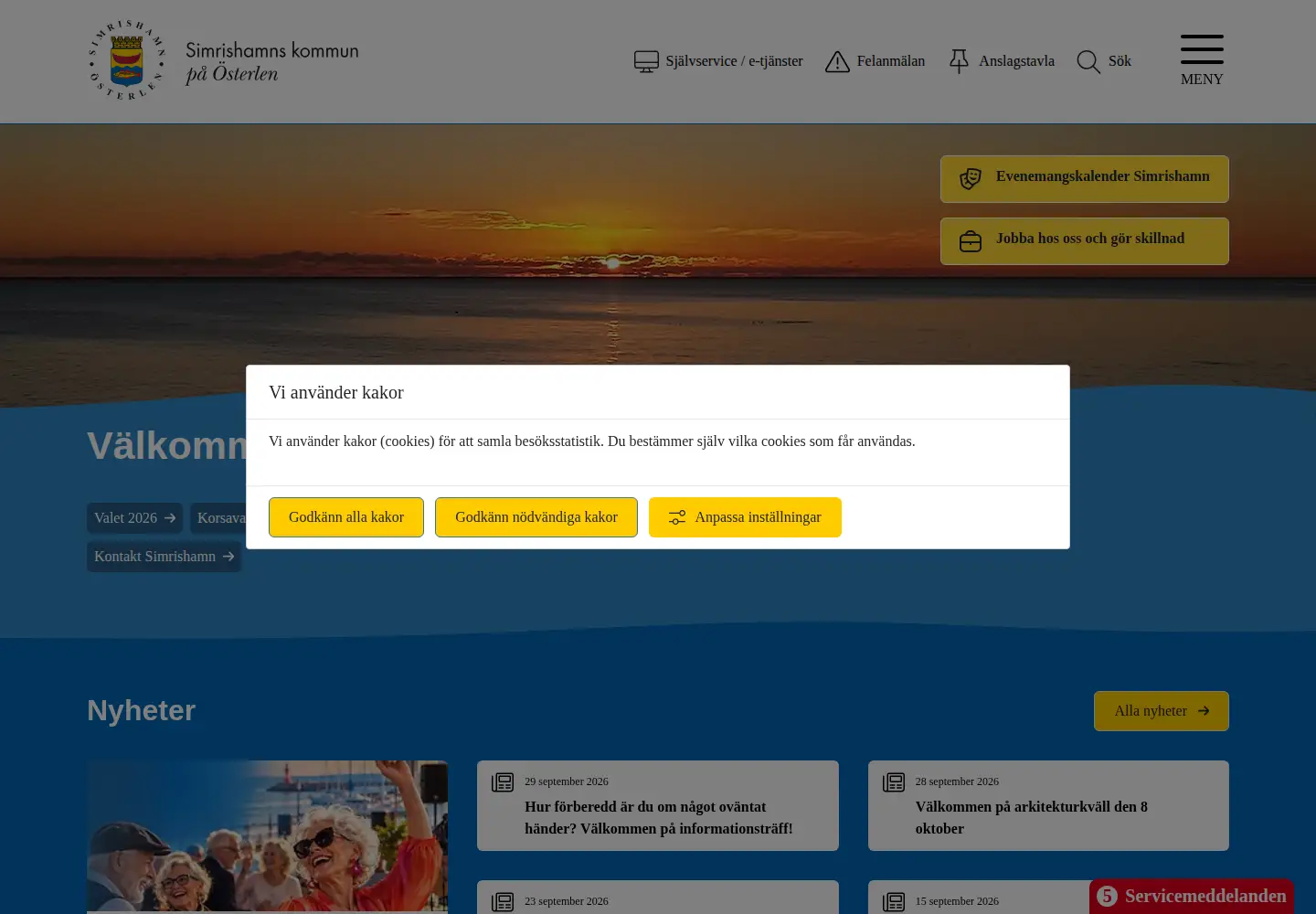Click the arrow icon on Alla nyheter
The width and height of the screenshot is (1316, 914).
pos(1204,711)
